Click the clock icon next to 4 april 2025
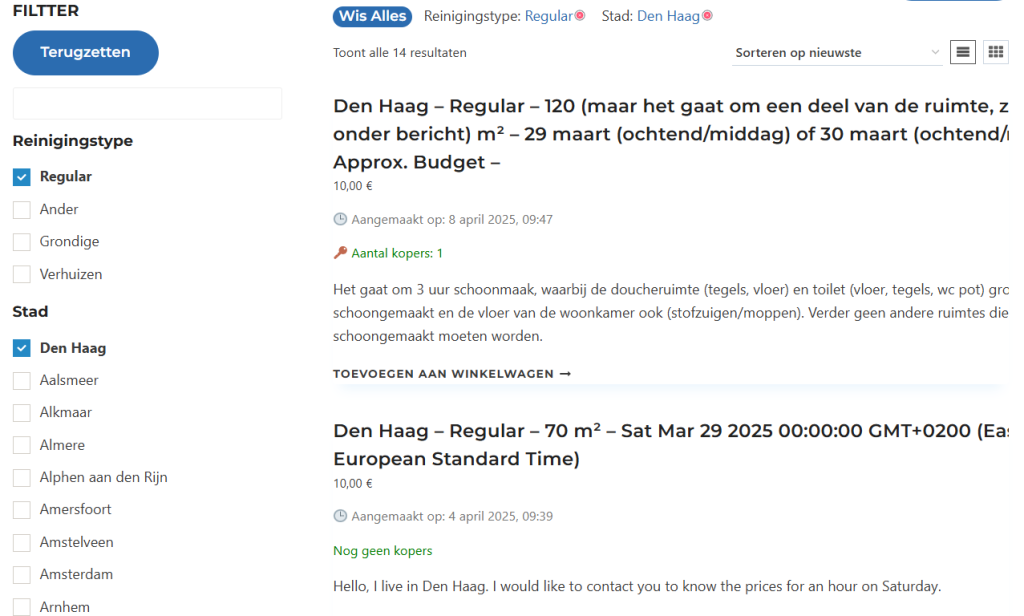The height and width of the screenshot is (616, 1024). (x=339, y=516)
